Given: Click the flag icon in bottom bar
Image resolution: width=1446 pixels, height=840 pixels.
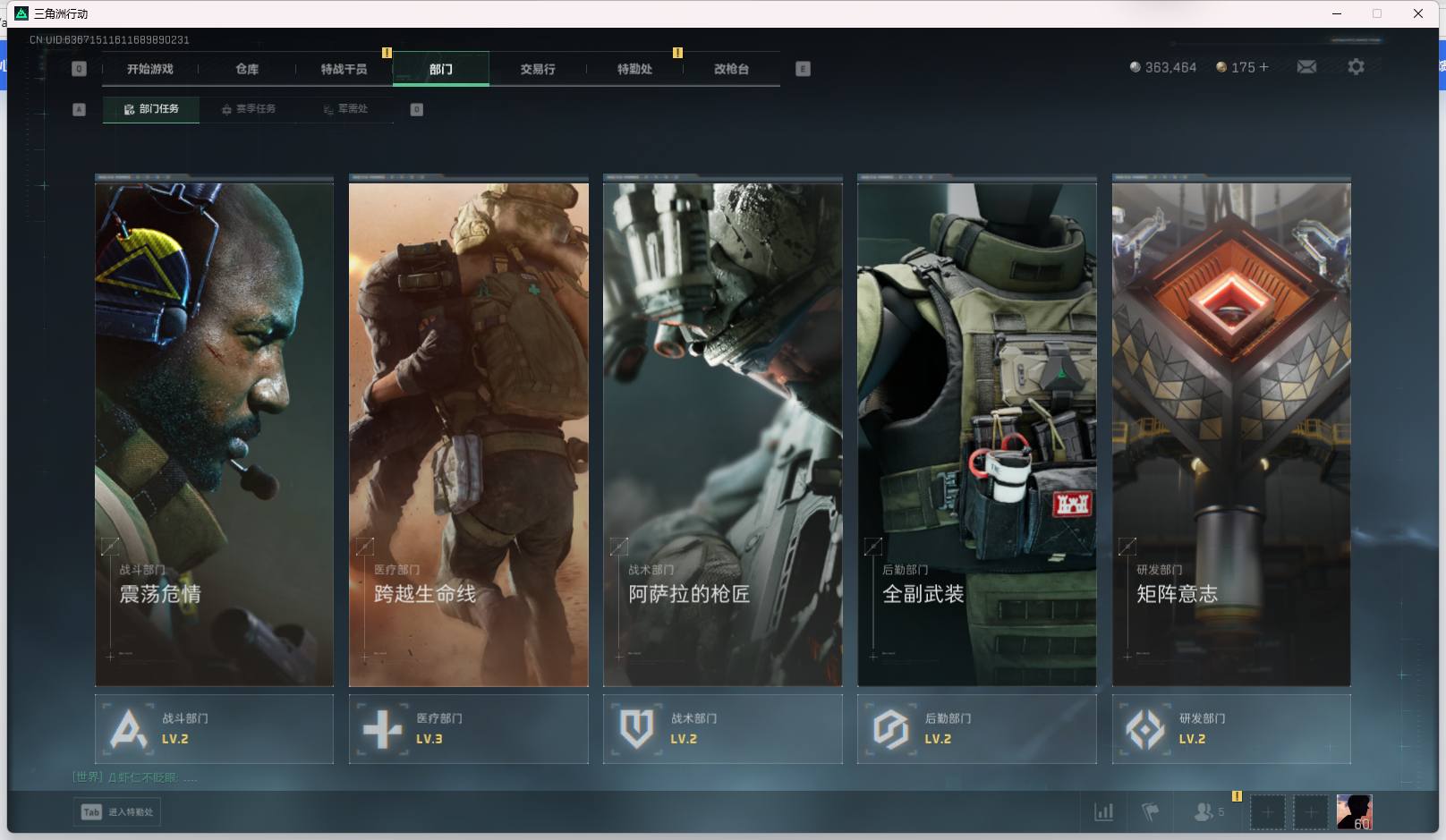Looking at the screenshot, I should 1151,811.
